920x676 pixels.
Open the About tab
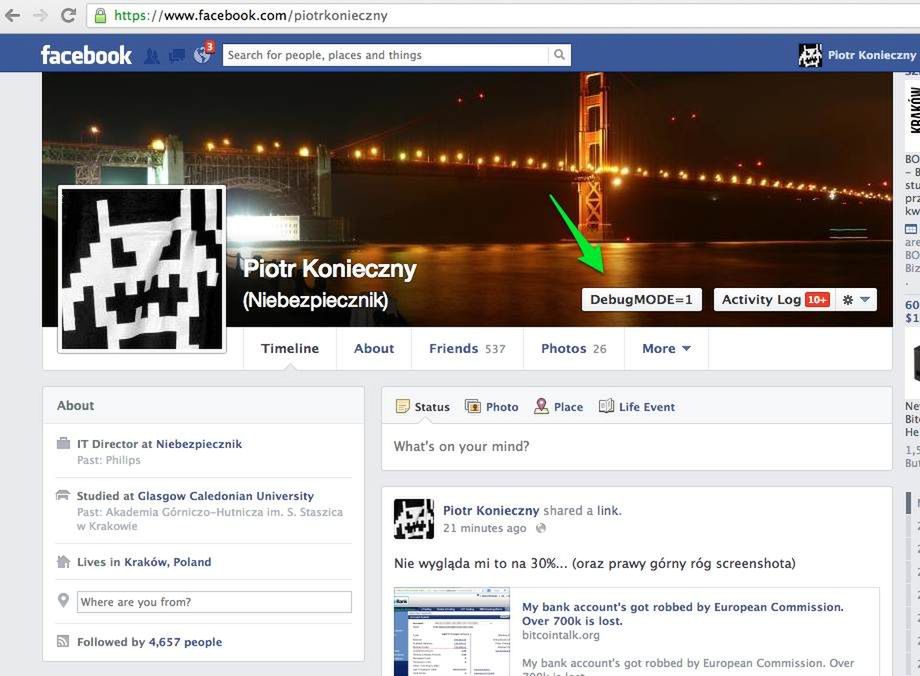coord(374,349)
